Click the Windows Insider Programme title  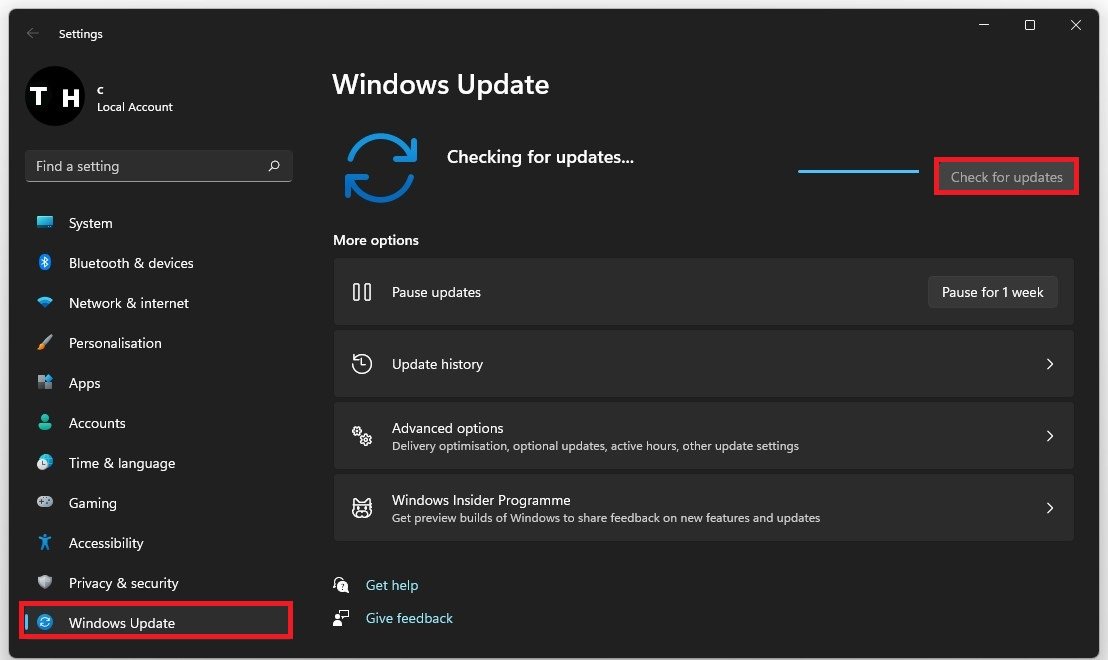tap(481, 500)
